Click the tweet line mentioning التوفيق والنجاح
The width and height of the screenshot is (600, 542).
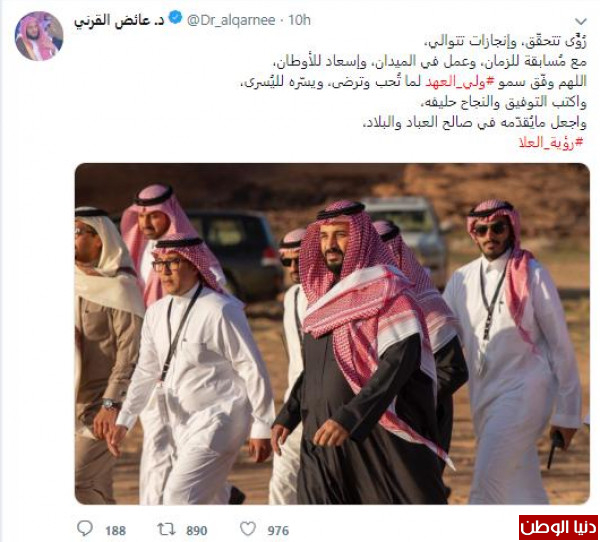[503, 102]
